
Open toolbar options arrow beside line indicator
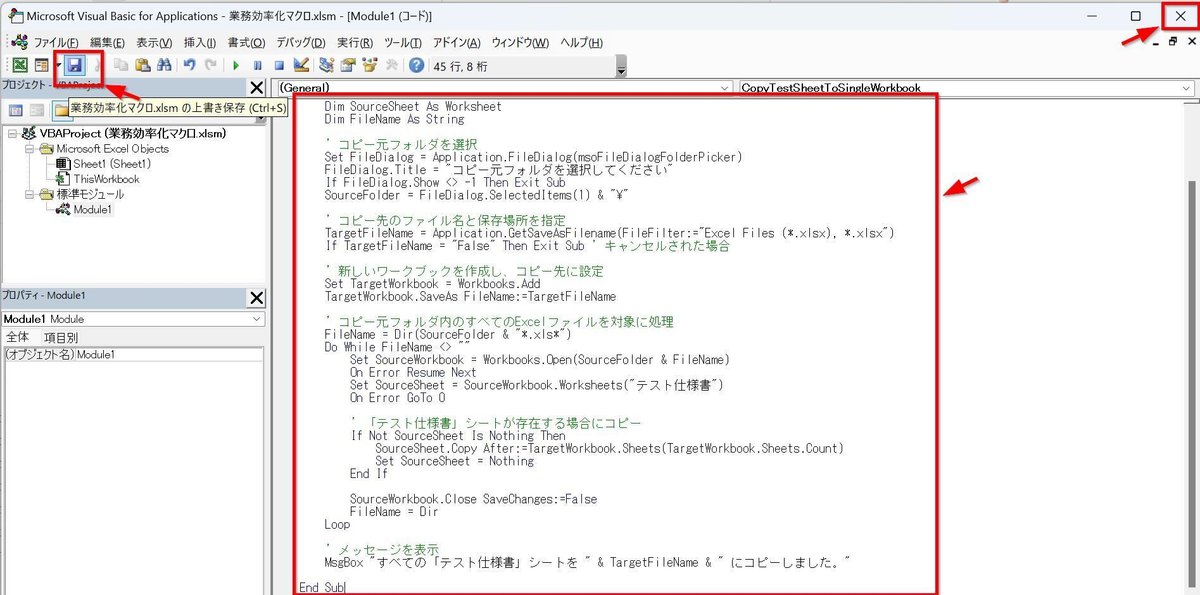622,68
